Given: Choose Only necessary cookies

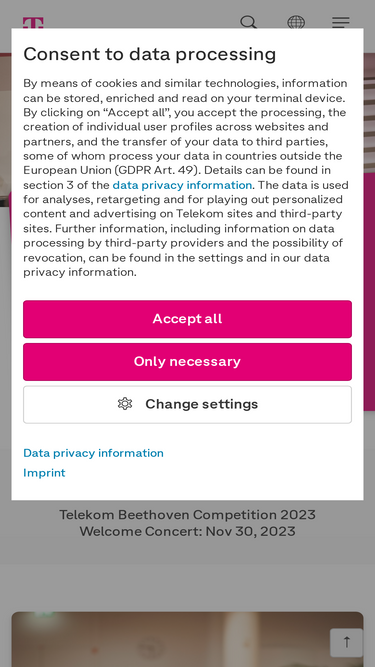Looking at the screenshot, I should 188,362.
